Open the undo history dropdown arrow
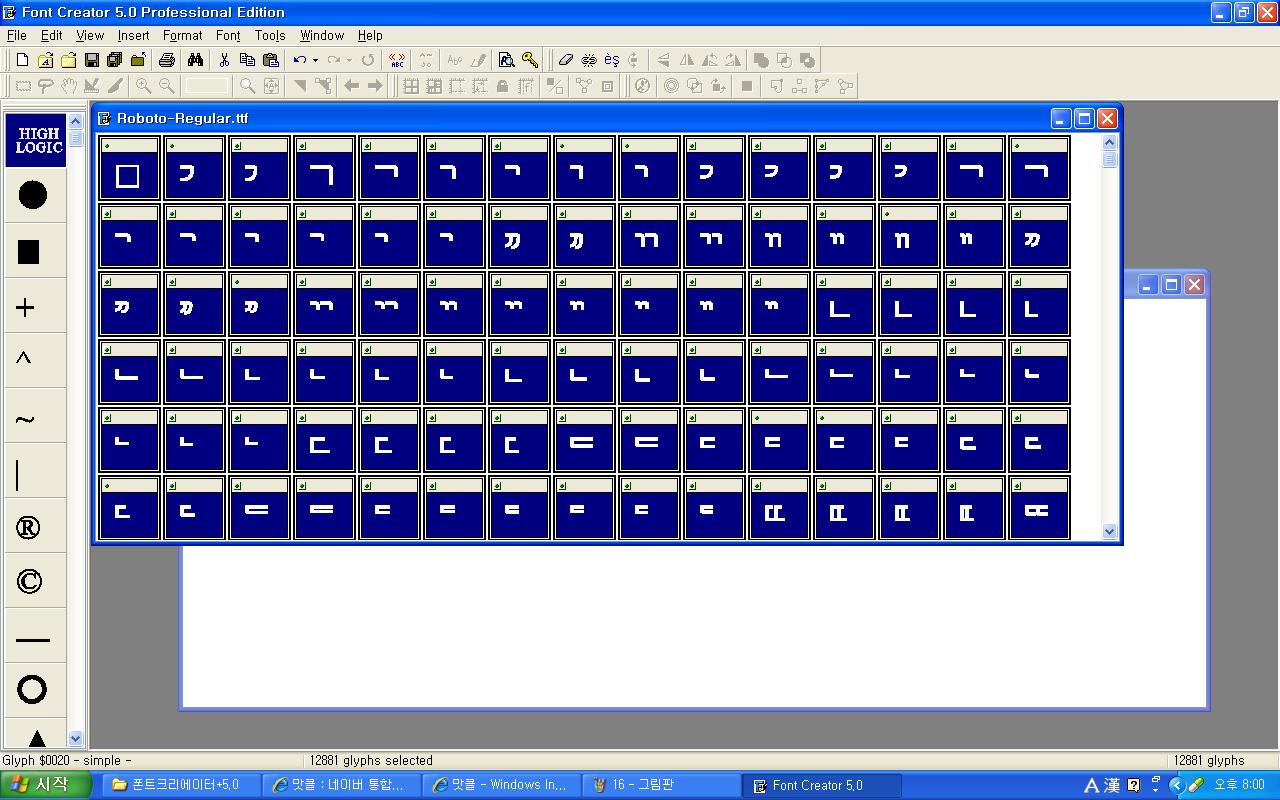The width and height of the screenshot is (1280, 800). coord(315,60)
